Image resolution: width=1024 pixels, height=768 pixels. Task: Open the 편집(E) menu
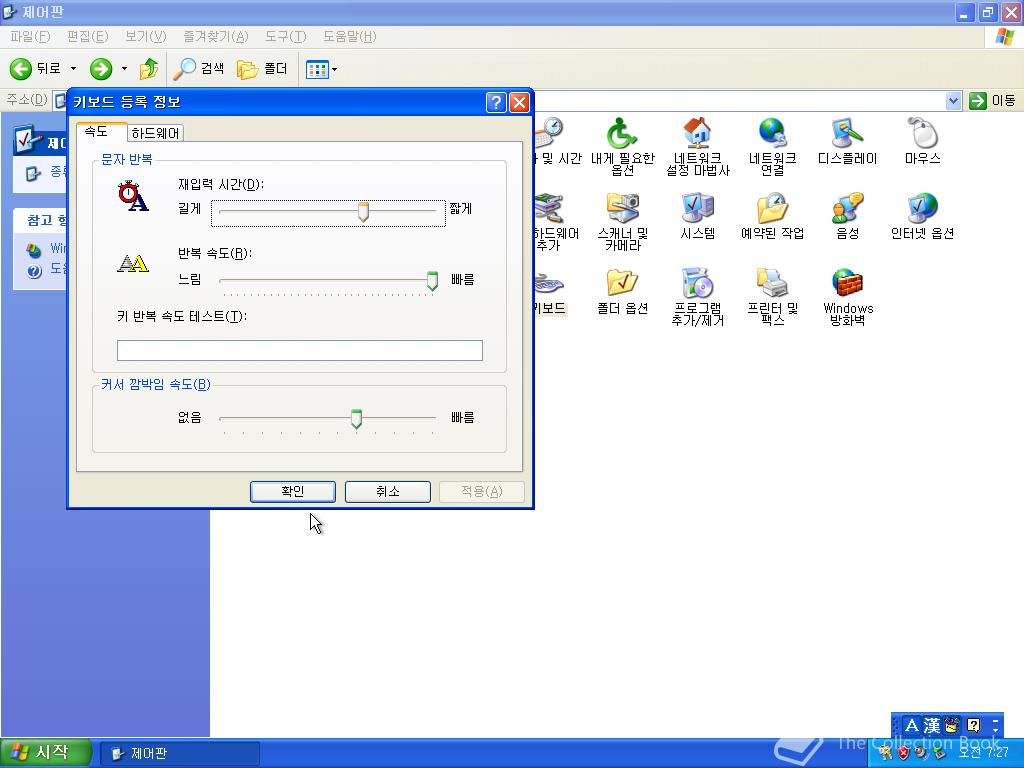click(88, 37)
